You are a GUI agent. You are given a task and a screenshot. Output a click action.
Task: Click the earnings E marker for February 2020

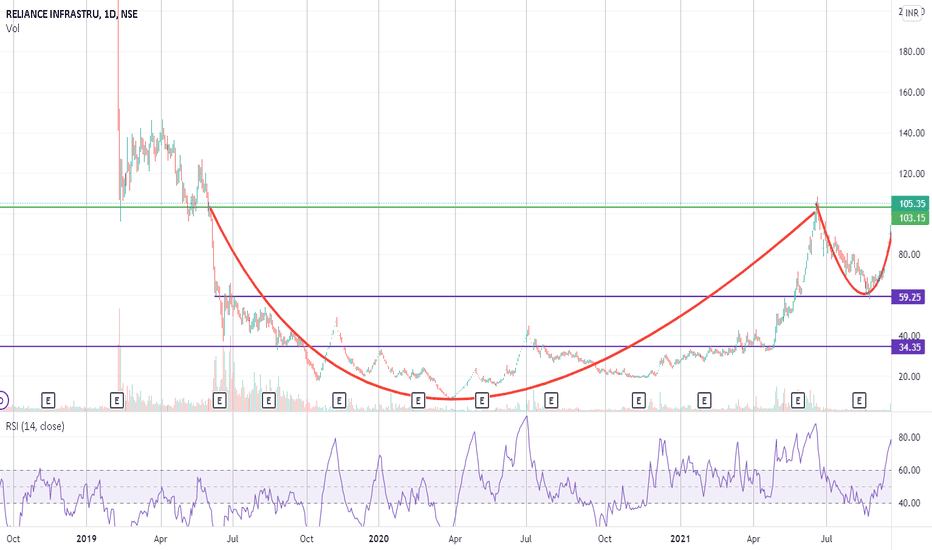pos(418,401)
